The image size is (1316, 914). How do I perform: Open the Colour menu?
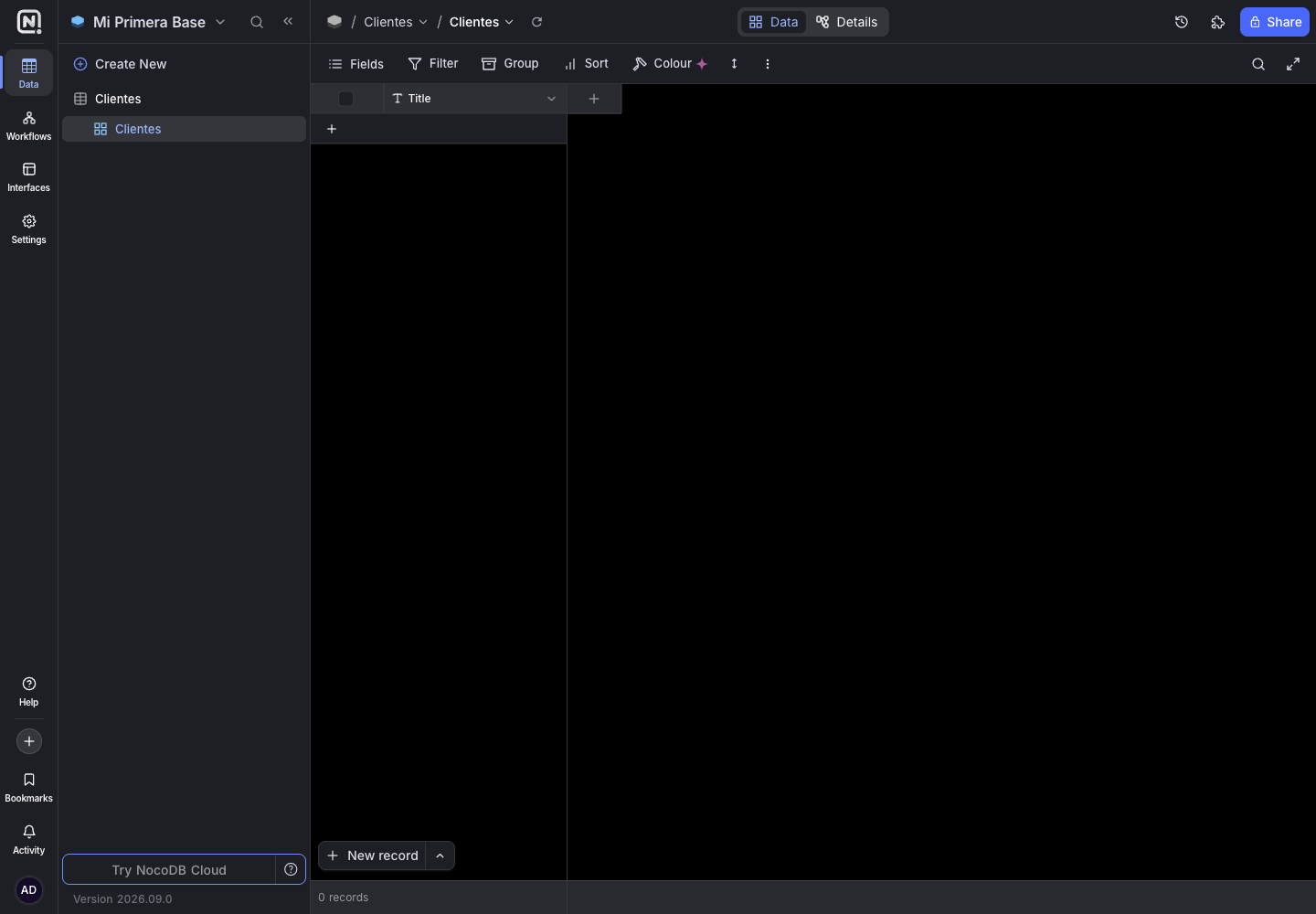(x=671, y=64)
